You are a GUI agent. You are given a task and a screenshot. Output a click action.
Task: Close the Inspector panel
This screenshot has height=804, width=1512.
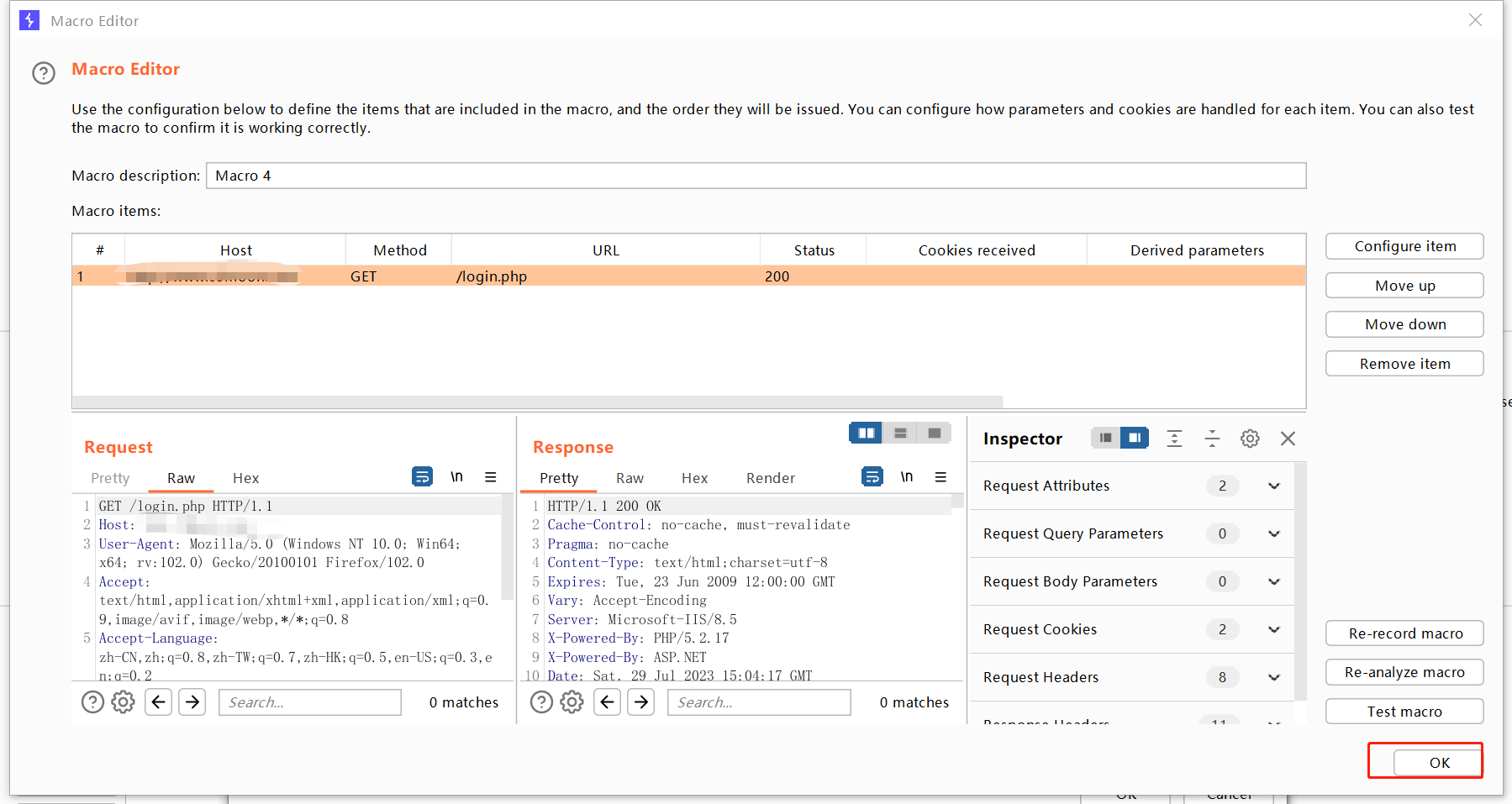[x=1288, y=438]
